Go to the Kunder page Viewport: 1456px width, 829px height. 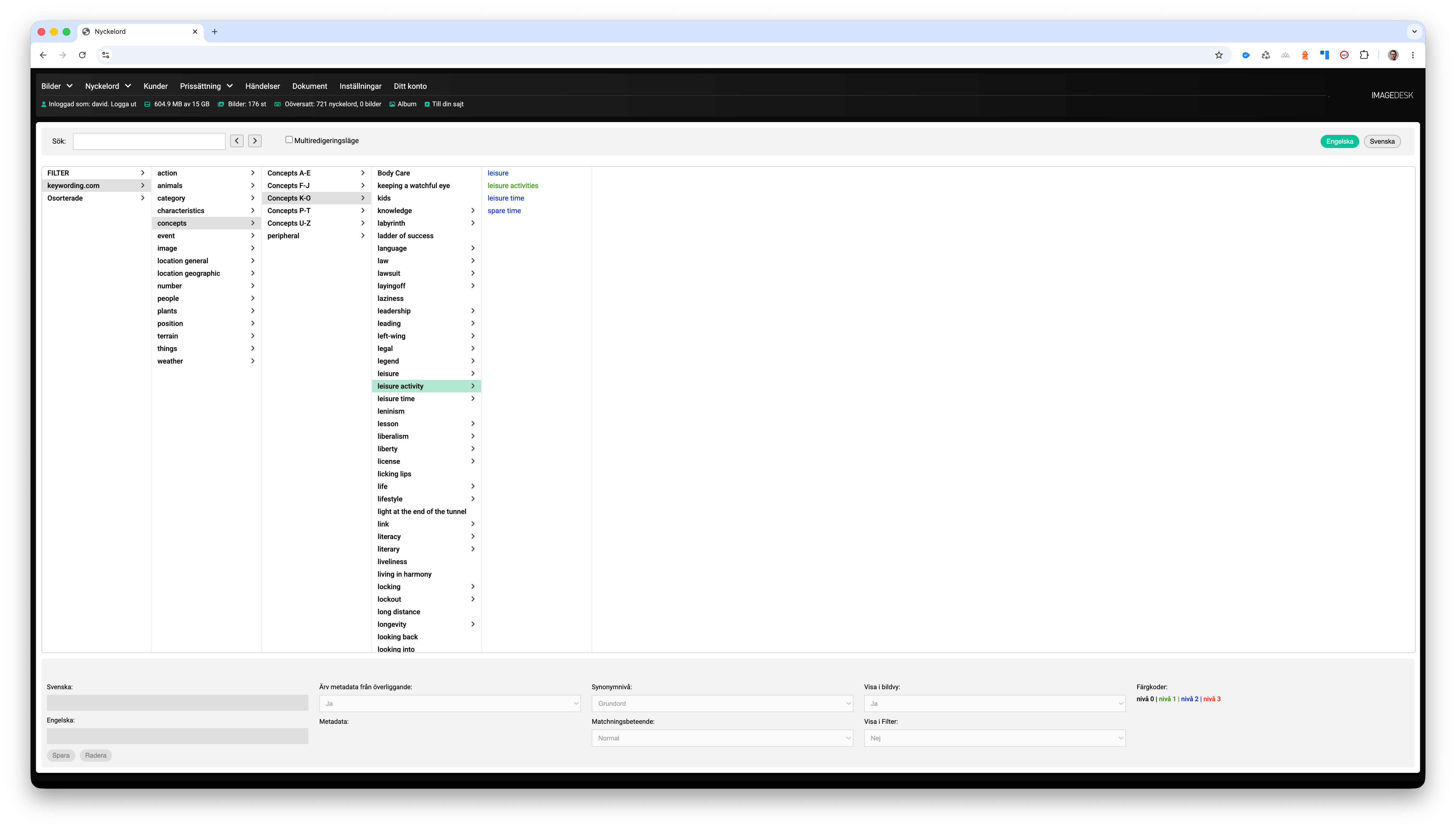tap(155, 86)
